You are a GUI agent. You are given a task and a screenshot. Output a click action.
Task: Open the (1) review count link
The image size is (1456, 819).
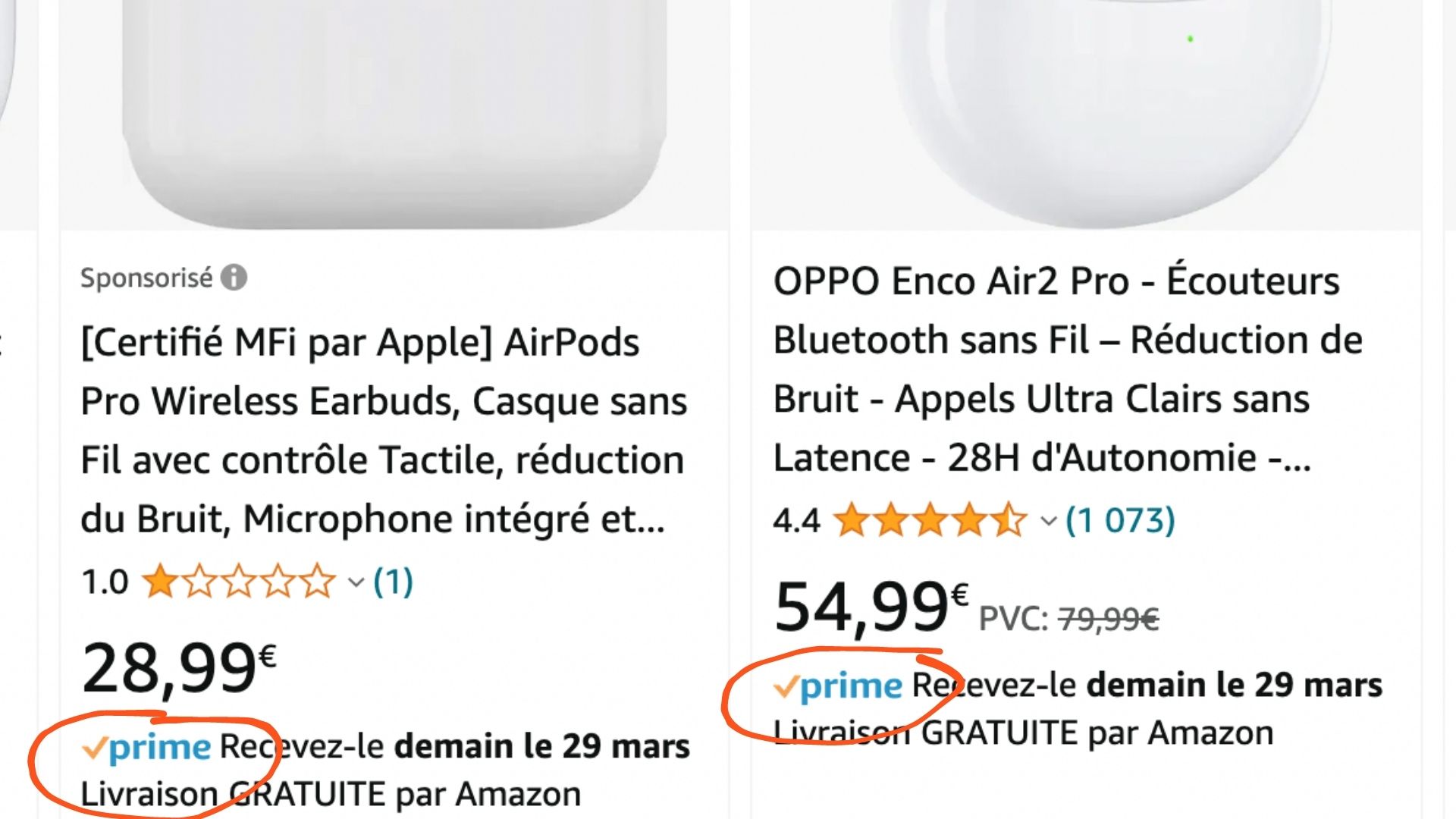(x=393, y=582)
